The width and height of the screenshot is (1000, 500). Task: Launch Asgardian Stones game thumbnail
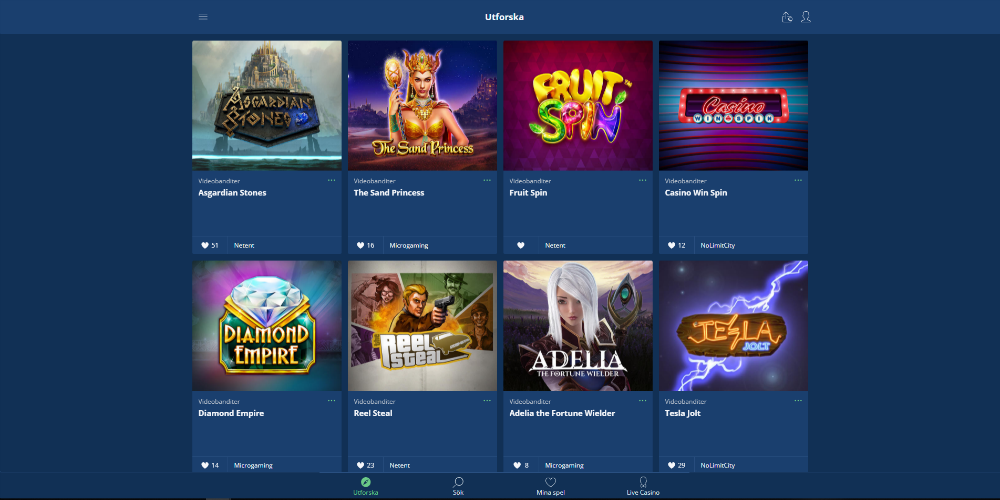[267, 106]
